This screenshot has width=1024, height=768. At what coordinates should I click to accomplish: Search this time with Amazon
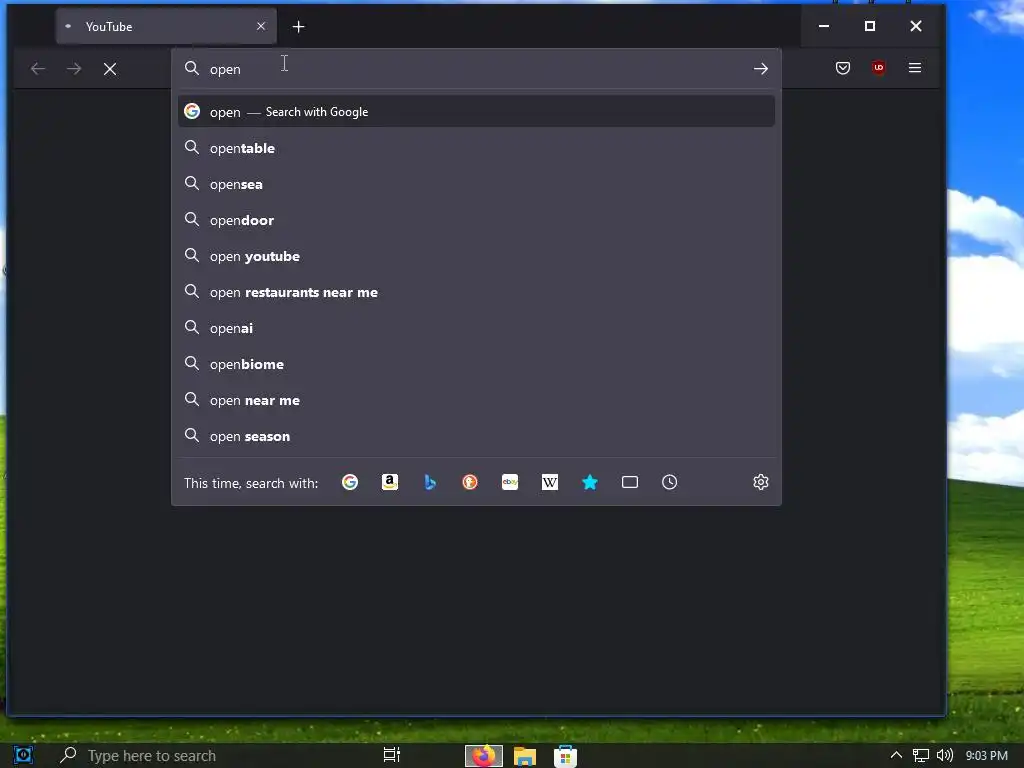(390, 483)
